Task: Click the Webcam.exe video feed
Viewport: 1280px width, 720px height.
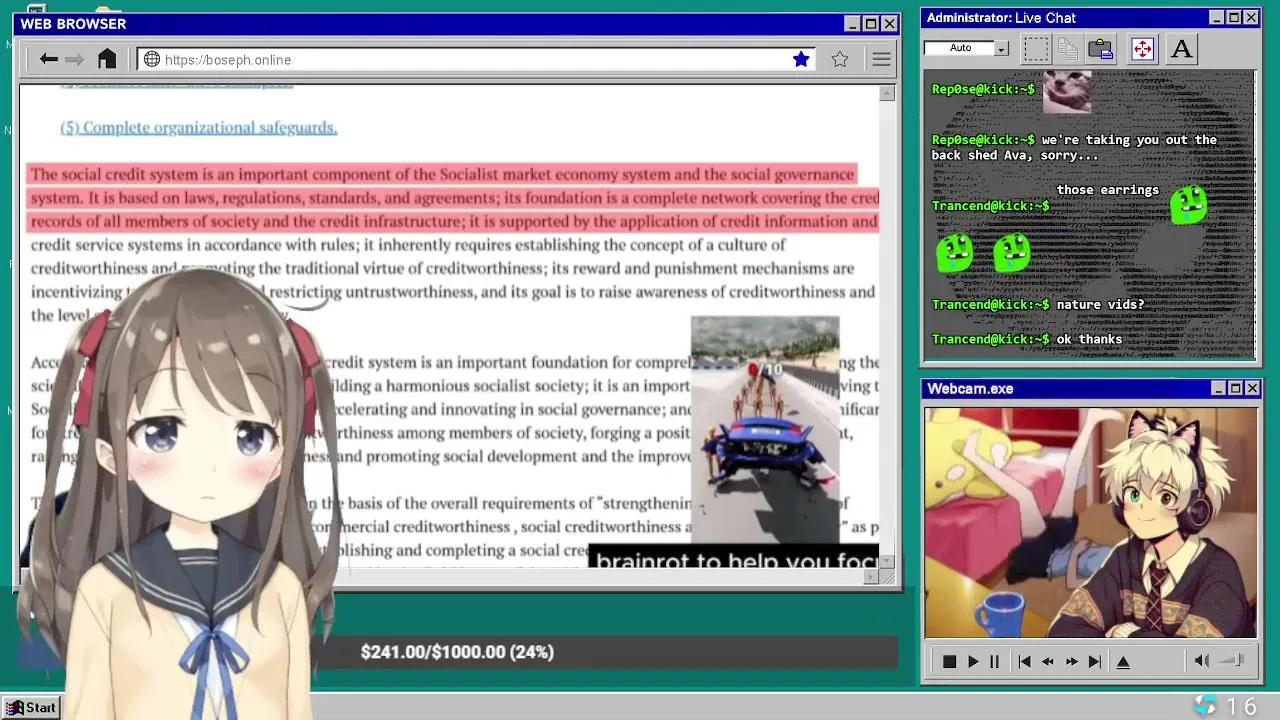Action: click(x=1090, y=522)
